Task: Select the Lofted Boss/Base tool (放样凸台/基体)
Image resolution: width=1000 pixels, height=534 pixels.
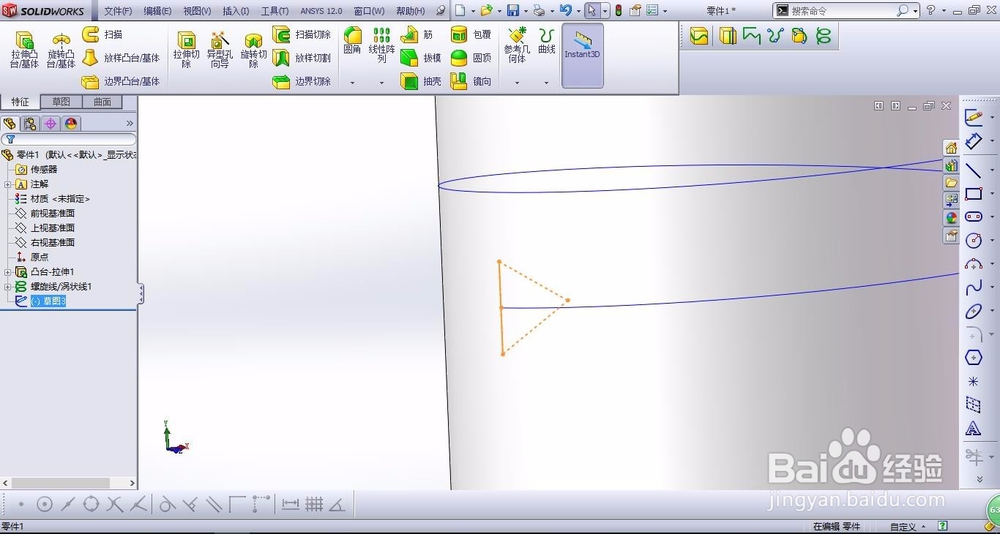Action: pyautogui.click(x=121, y=57)
